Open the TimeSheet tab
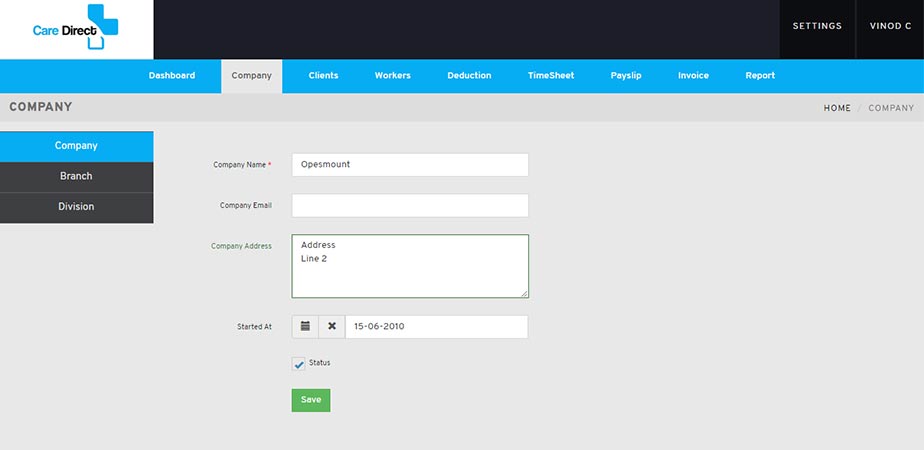This screenshot has height=450, width=924. (x=551, y=76)
